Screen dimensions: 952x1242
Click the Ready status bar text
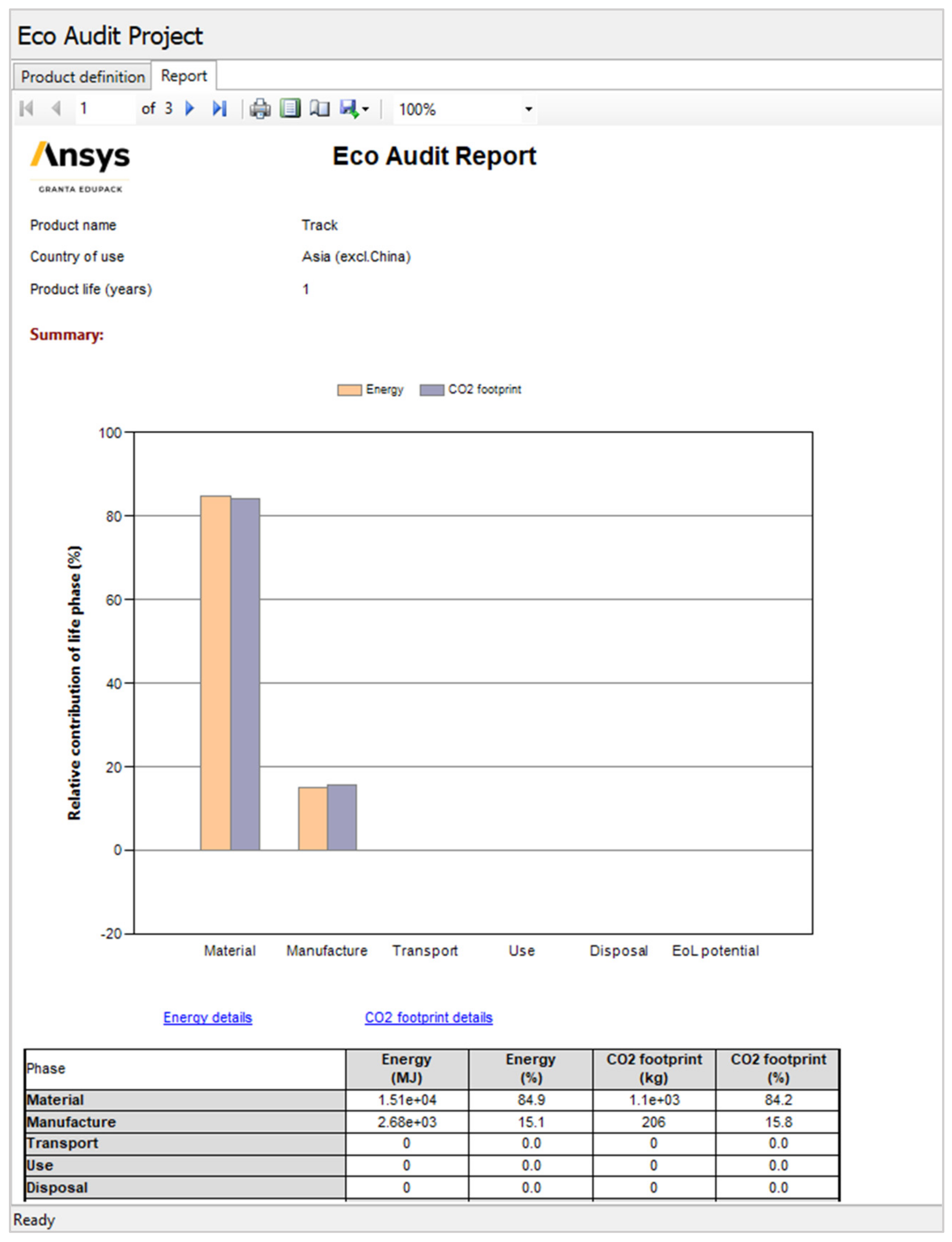pos(34,1220)
